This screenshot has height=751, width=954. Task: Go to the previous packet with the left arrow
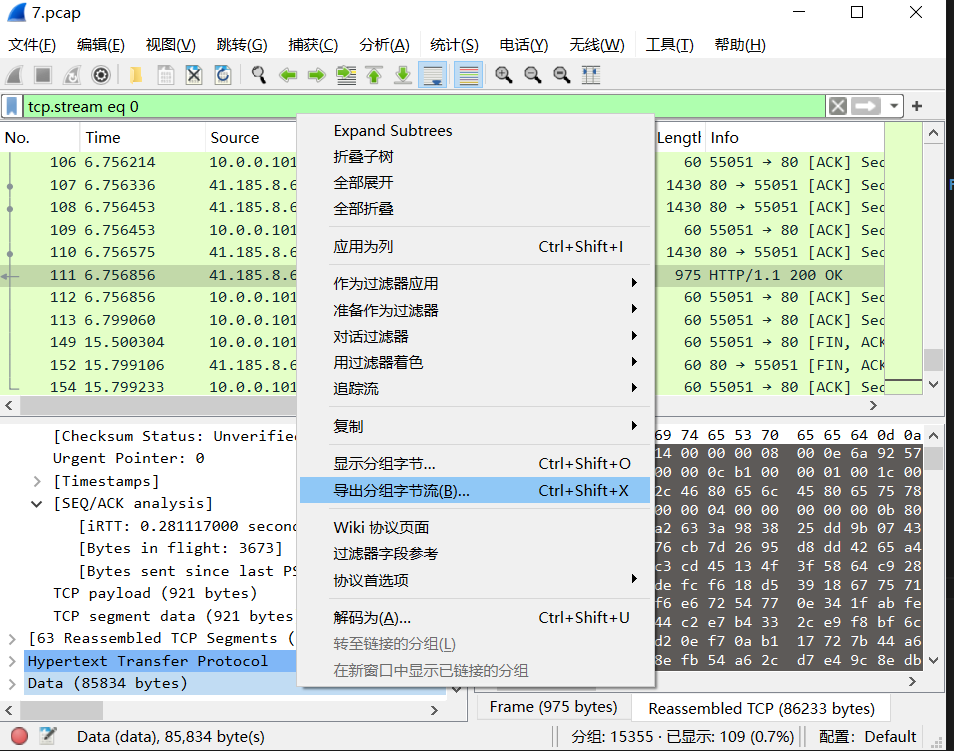[288, 75]
